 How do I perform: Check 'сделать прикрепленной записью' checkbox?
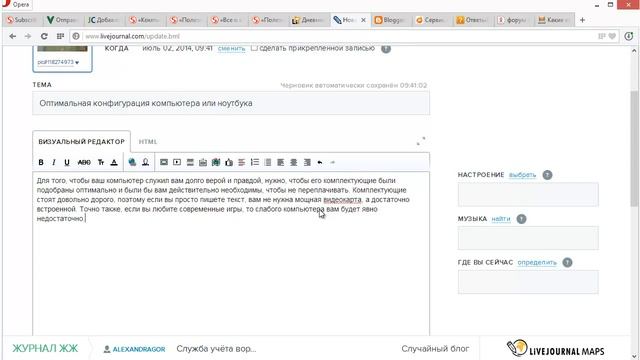pyautogui.click(x=254, y=48)
